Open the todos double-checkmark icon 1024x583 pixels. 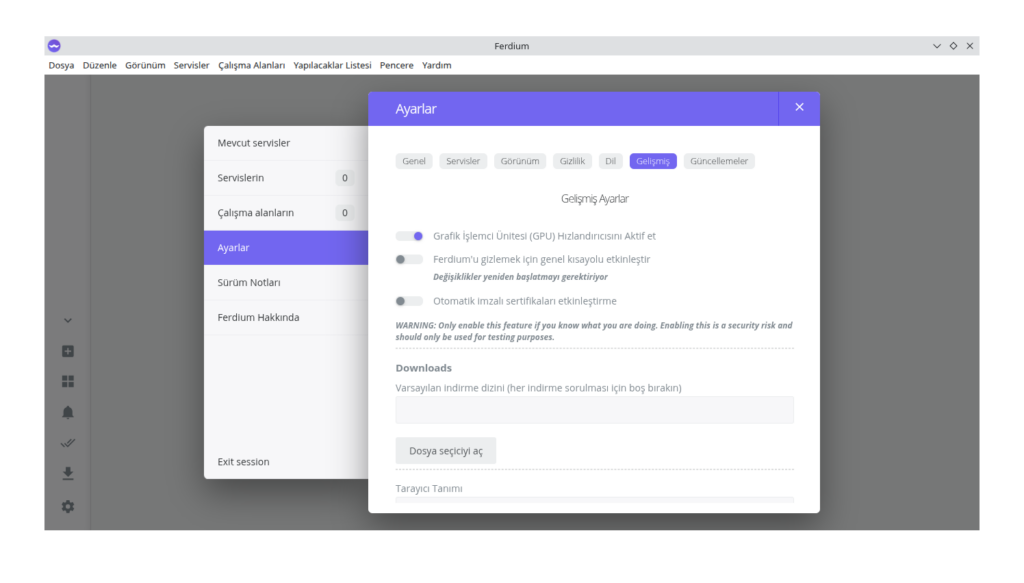[x=68, y=443]
